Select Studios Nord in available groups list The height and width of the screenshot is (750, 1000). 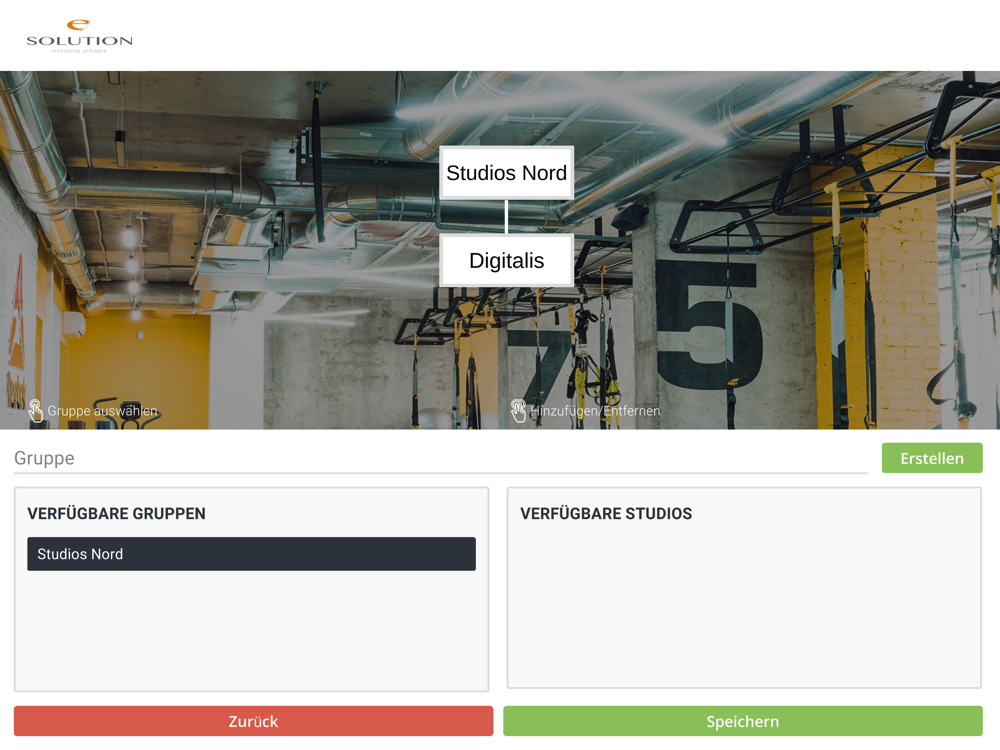click(251, 554)
